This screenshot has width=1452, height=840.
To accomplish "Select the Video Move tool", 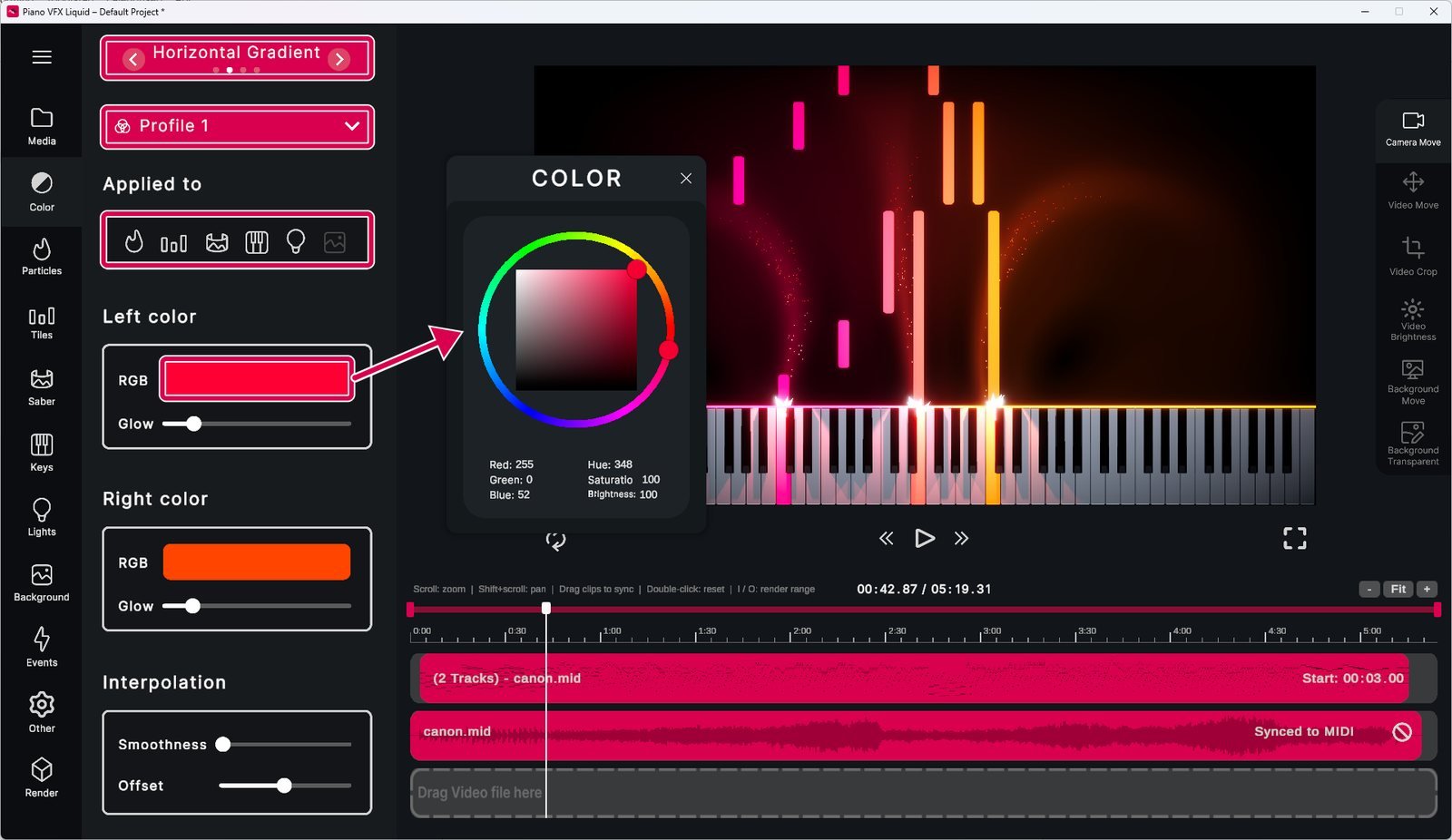I will pyautogui.click(x=1413, y=190).
